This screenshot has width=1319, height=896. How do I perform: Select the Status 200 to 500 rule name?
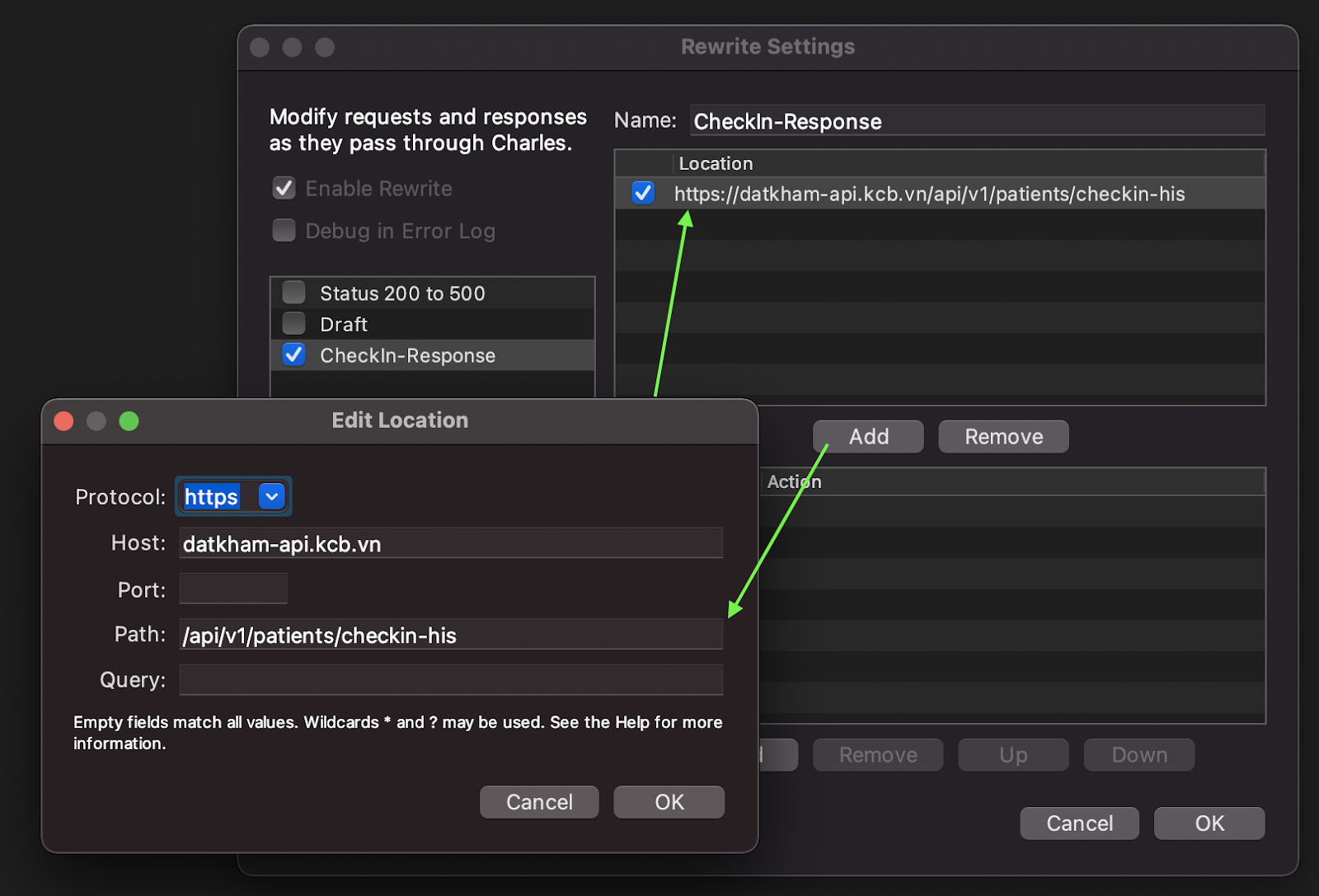point(402,293)
